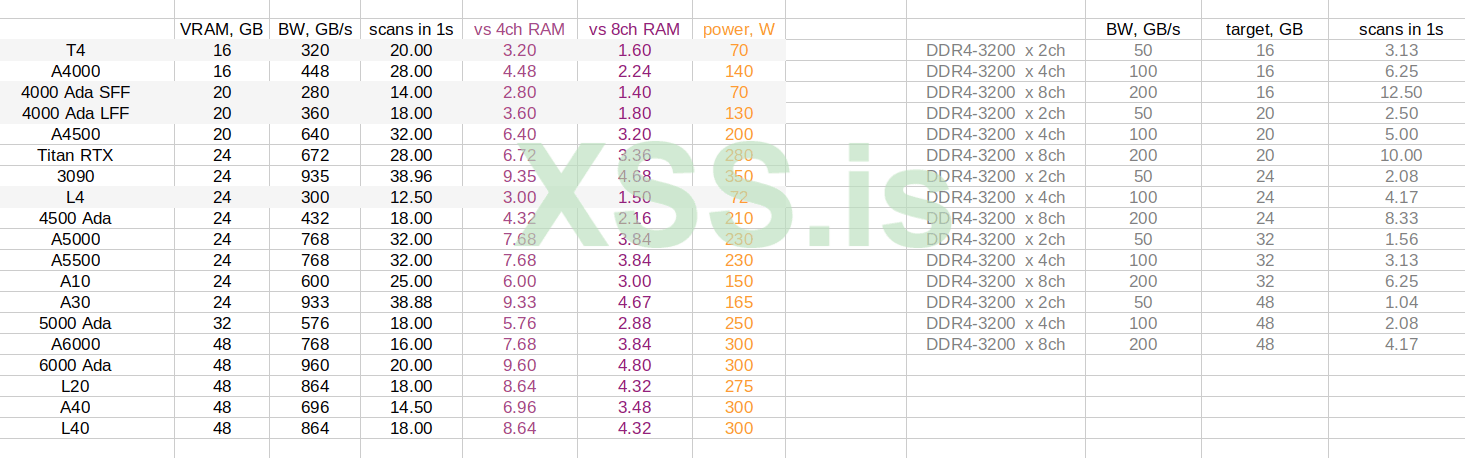Click the 'power, W' header cell

click(x=739, y=29)
